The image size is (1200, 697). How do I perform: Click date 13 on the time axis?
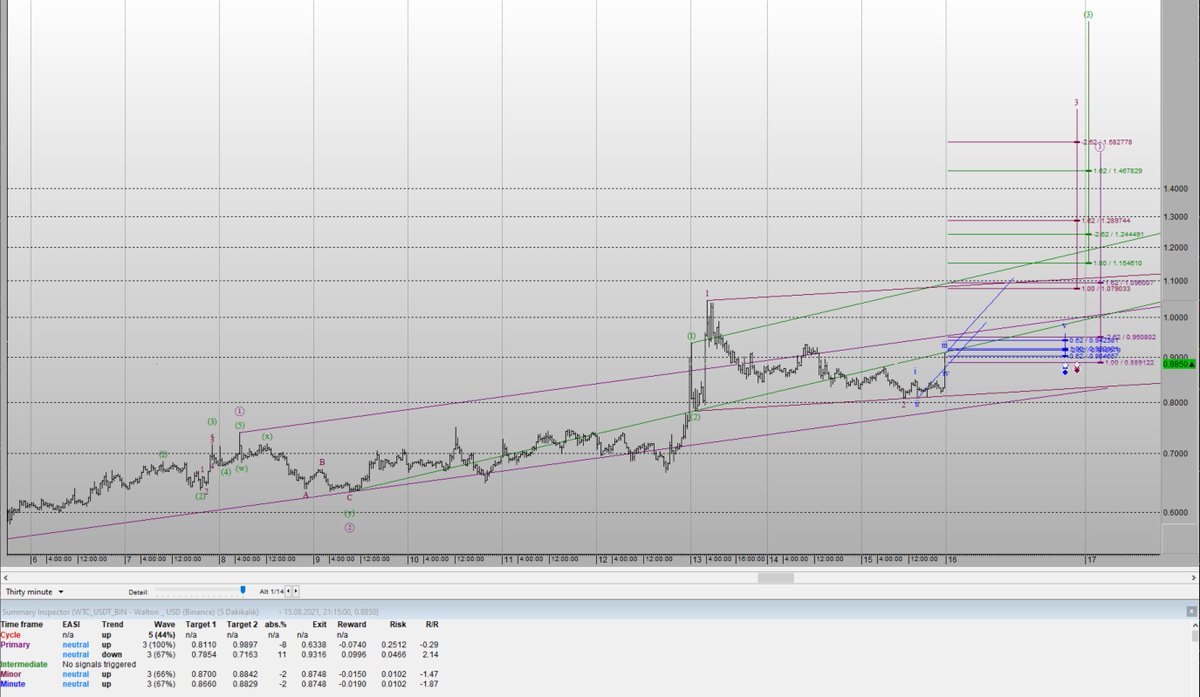point(695,560)
